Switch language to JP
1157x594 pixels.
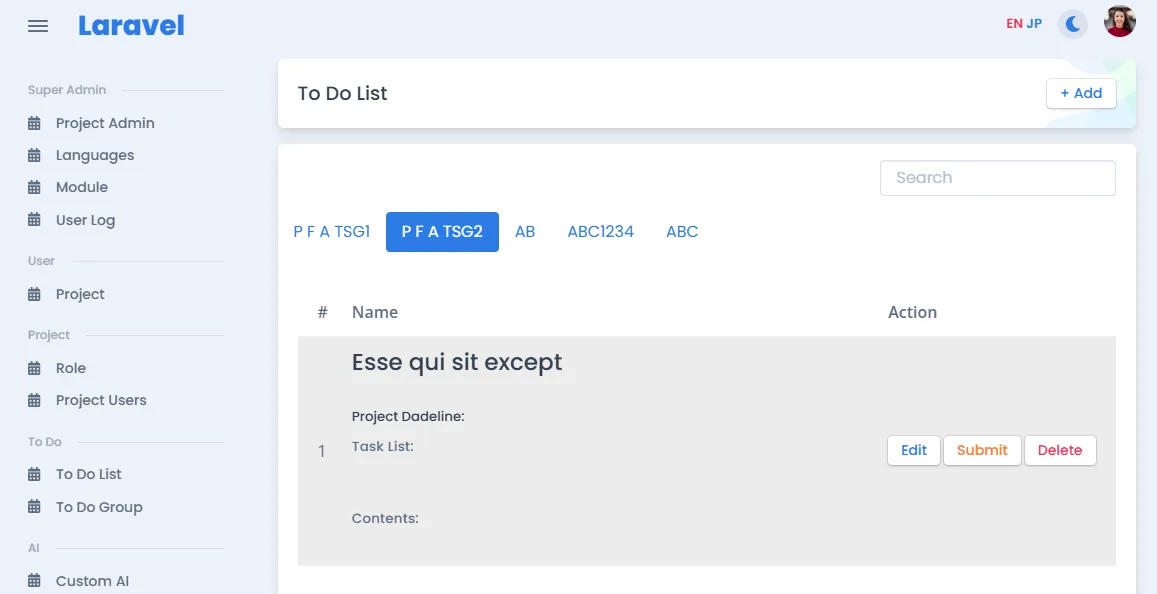pyautogui.click(x=1034, y=24)
